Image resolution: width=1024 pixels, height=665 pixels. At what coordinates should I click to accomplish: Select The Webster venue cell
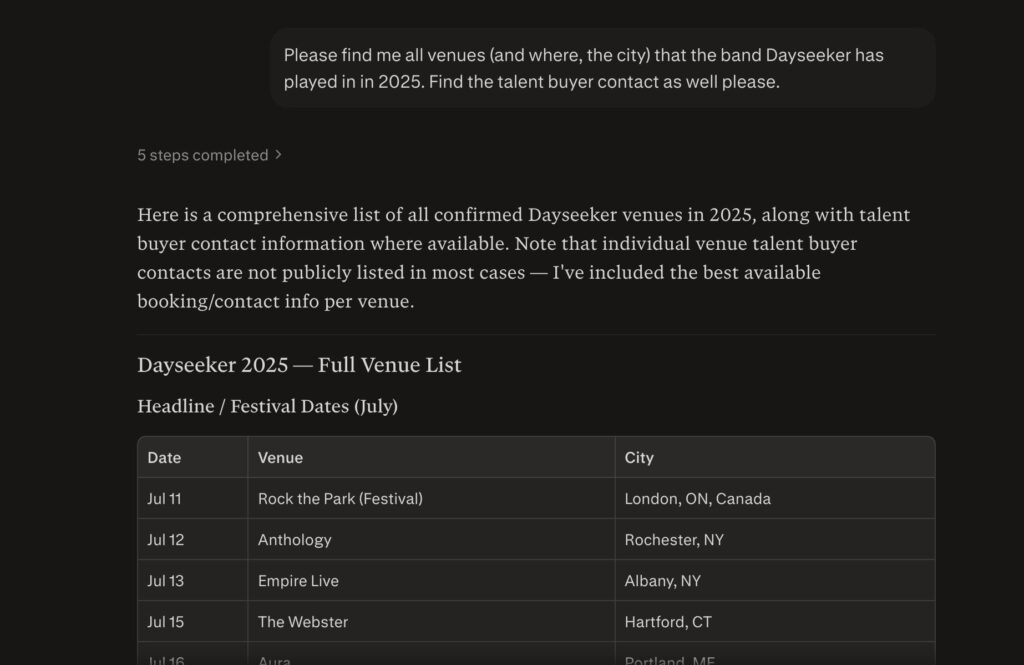pos(303,622)
